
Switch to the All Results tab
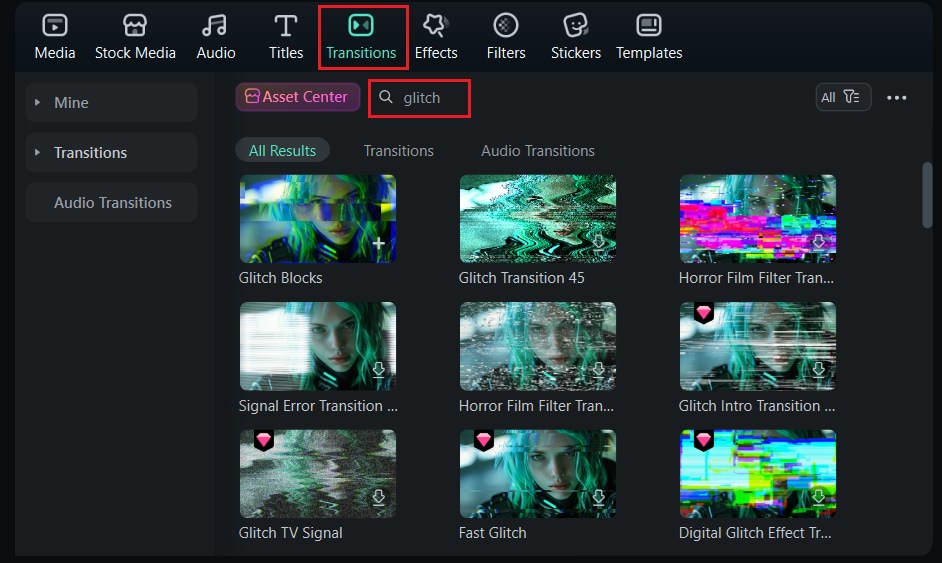pyautogui.click(x=282, y=150)
